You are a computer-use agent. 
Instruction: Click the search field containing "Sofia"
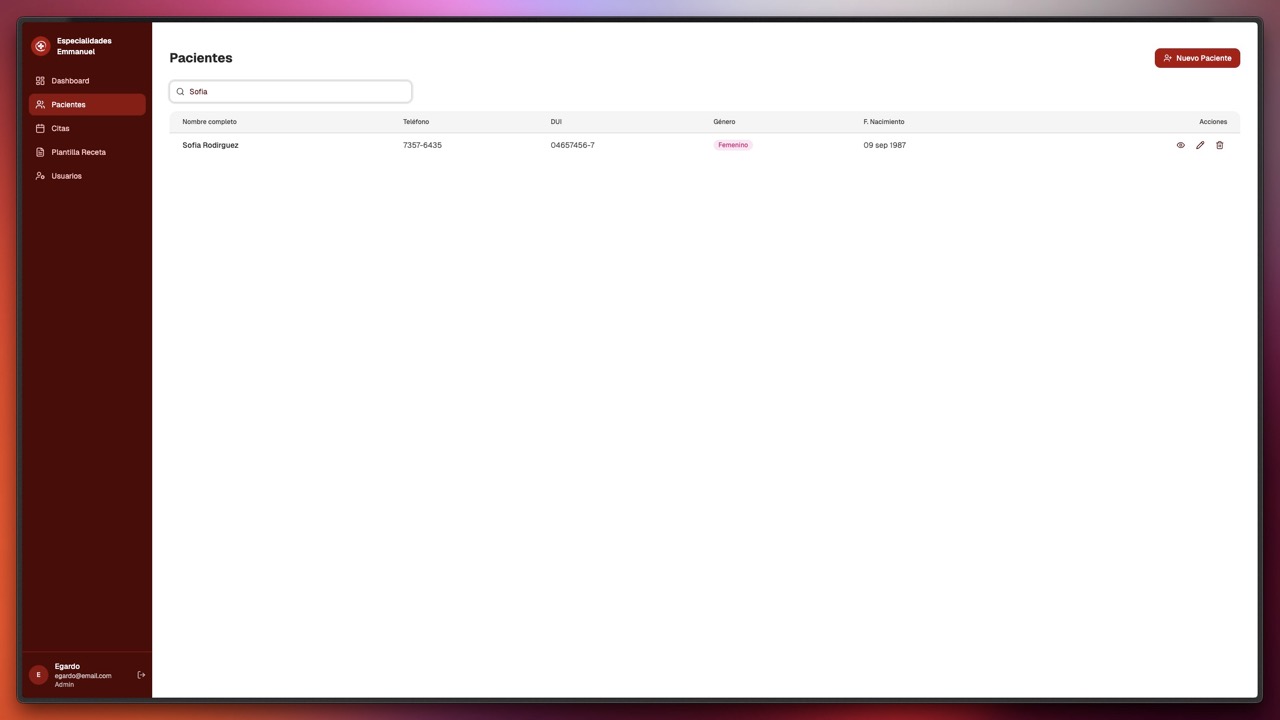(295, 92)
